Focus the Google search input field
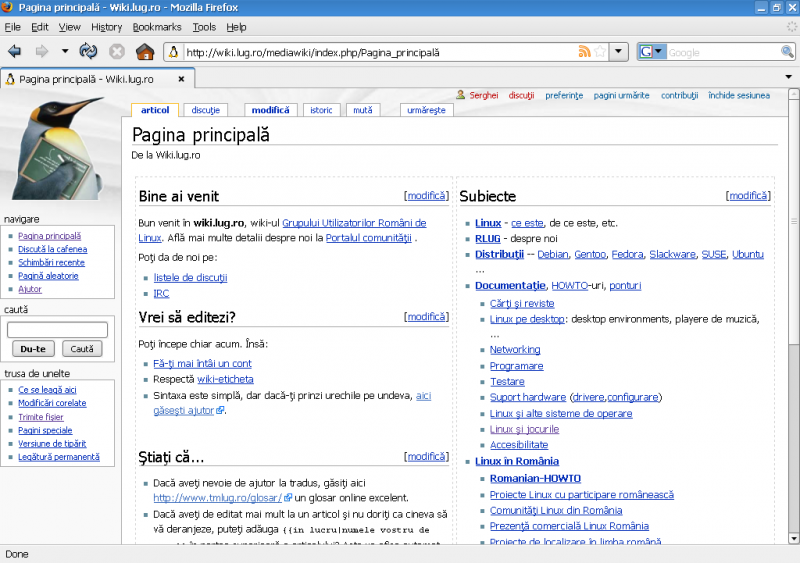Viewport: 800px width, 563px height. pos(722,52)
